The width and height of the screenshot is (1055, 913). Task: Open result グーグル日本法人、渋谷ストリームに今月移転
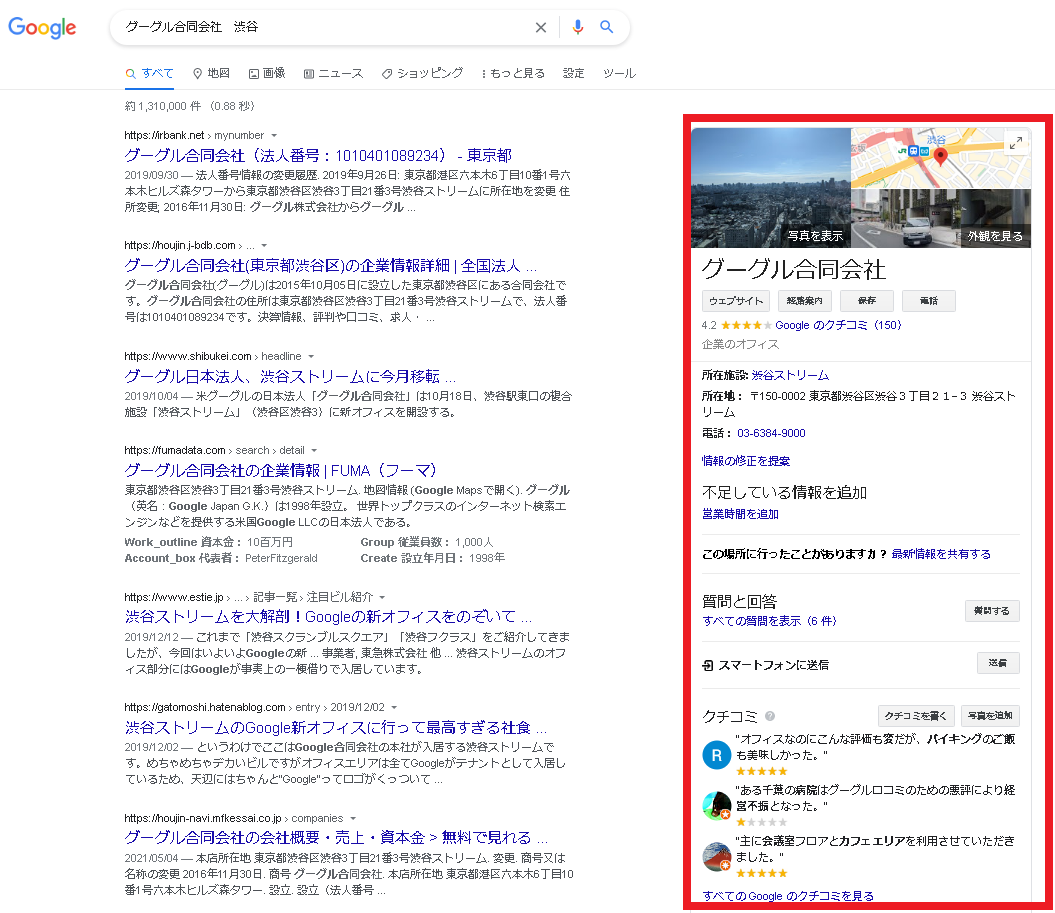point(290,376)
